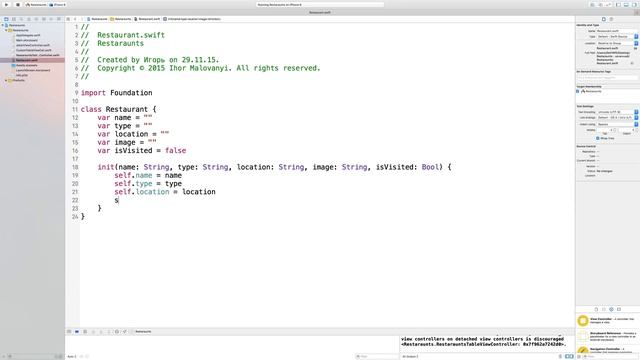Click the Indent width stepper
Screen dimensions: 640x360
(636, 130)
